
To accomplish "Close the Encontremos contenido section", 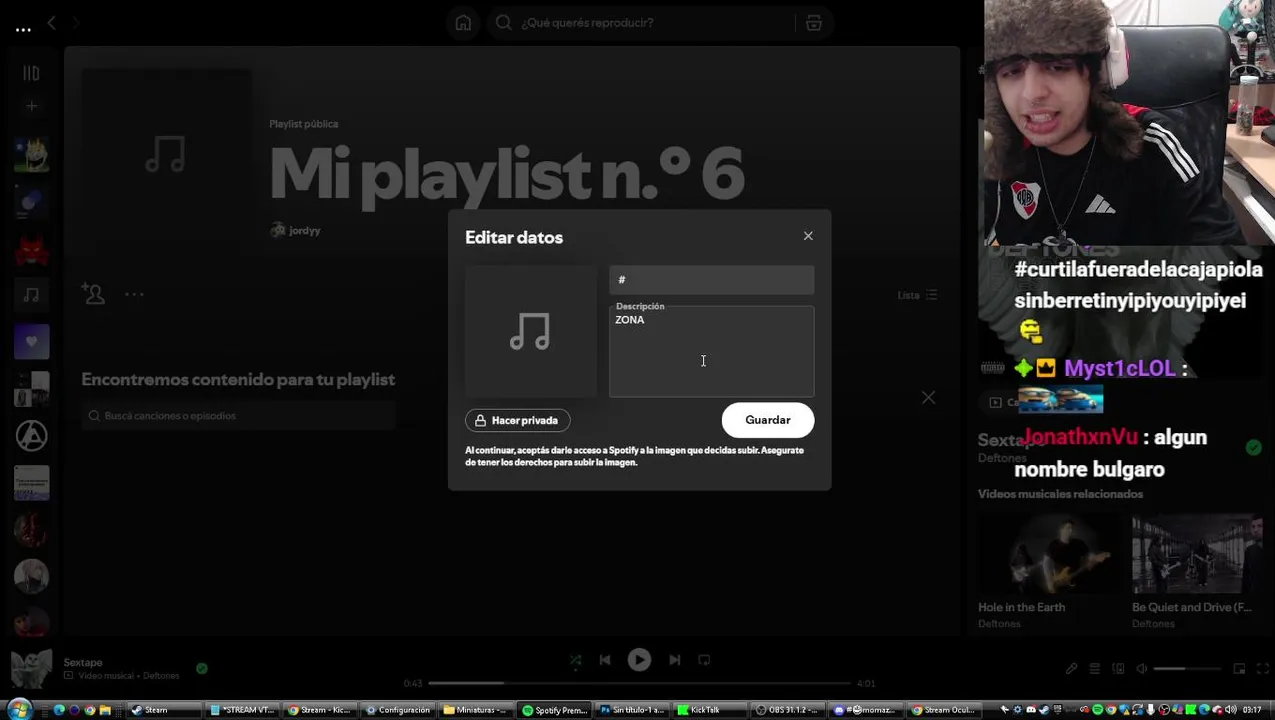I will click(929, 398).
